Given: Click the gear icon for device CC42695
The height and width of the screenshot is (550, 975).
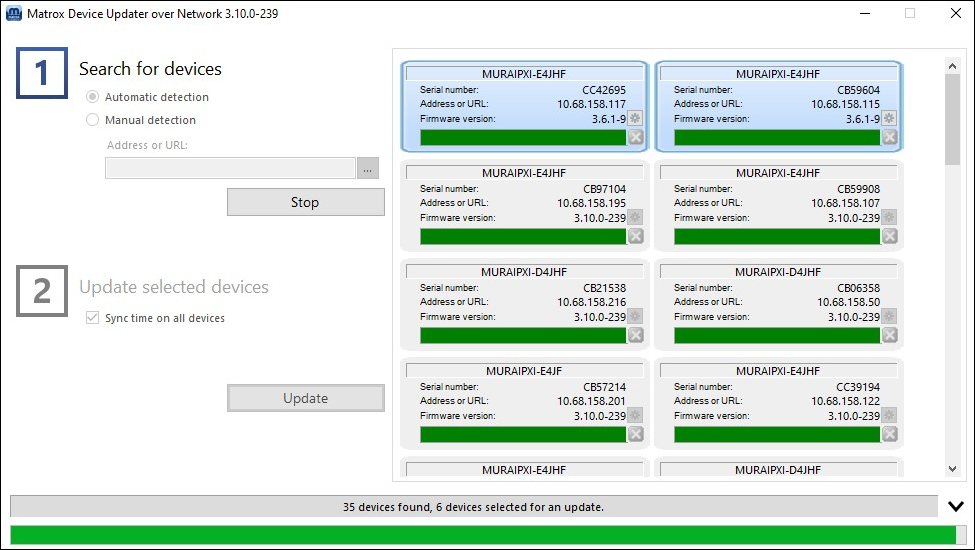Looking at the screenshot, I should click(x=635, y=119).
